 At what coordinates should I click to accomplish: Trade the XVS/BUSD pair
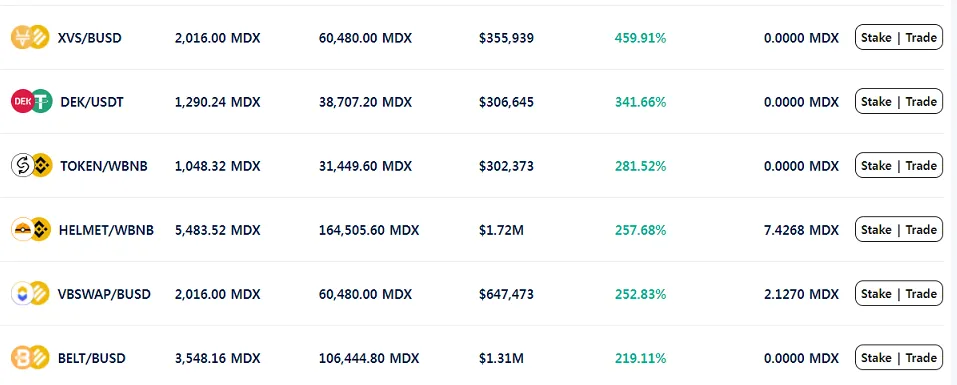pyautogui.click(x=921, y=37)
